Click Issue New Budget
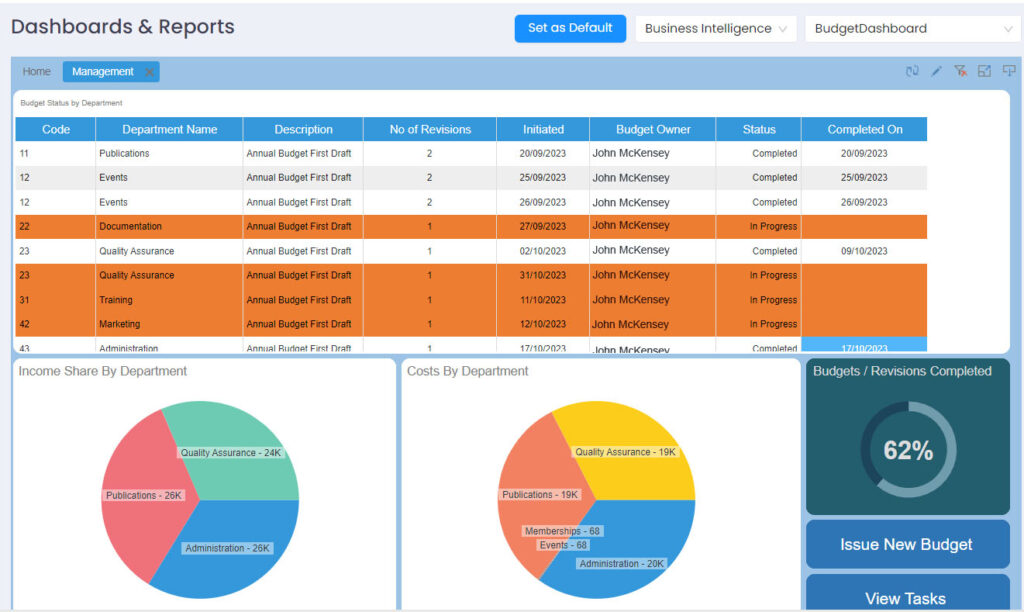 [906, 544]
